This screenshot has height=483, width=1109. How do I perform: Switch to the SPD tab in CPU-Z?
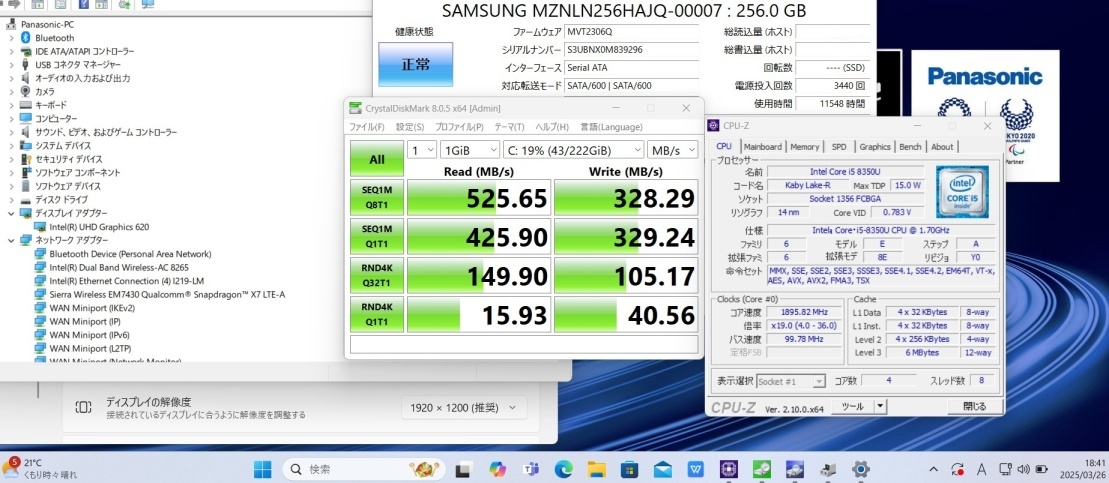[x=839, y=146]
